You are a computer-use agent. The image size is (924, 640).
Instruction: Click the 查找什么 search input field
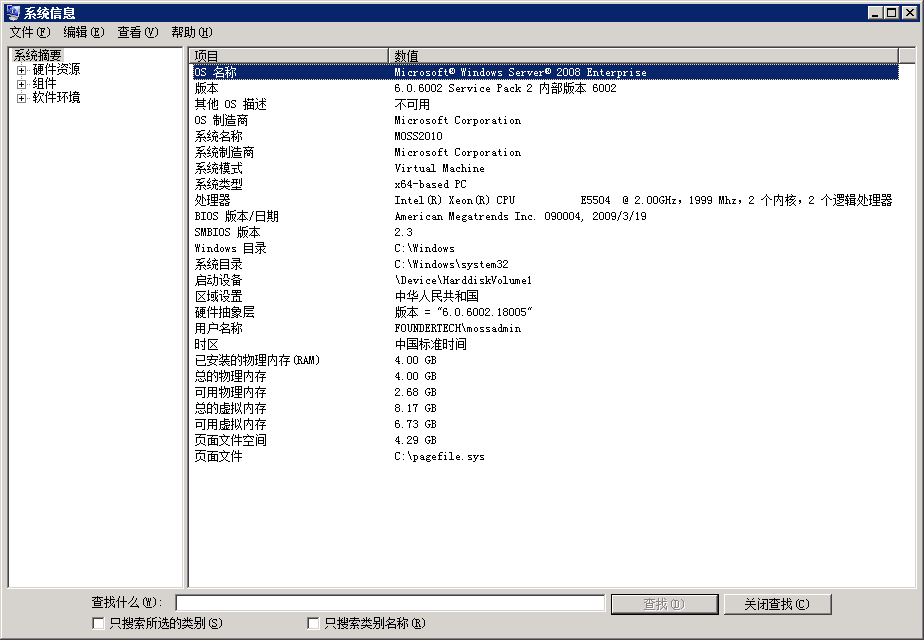tap(390, 603)
